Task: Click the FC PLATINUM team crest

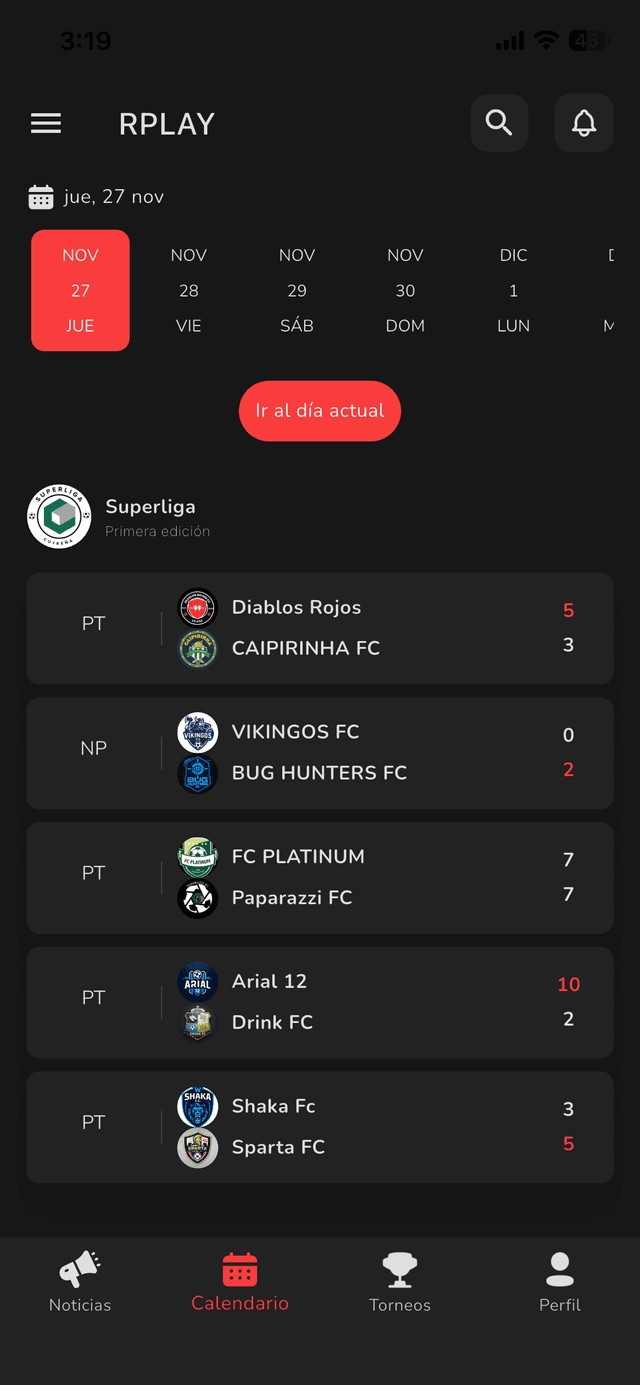Action: [197, 857]
